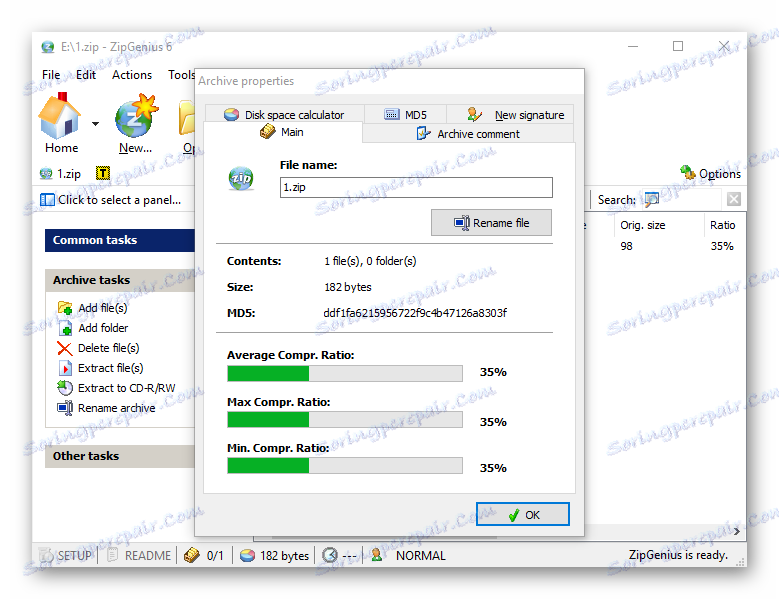Viewport: 779px width, 599px height.
Task: Click the NORMAL user mode status entry
Action: click(x=420, y=555)
